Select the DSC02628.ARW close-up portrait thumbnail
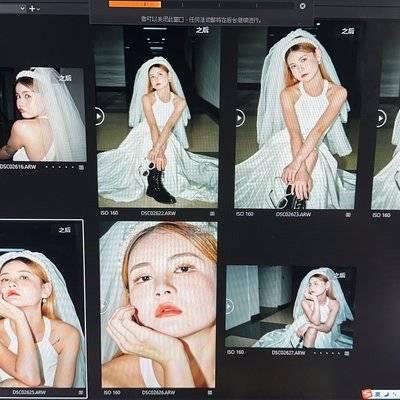 159,304
